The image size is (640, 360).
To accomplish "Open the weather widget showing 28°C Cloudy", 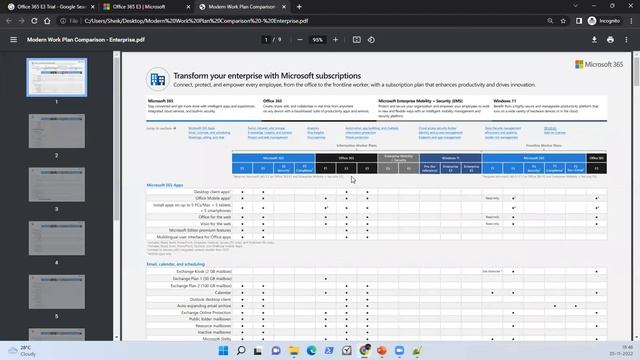I will coord(22,351).
